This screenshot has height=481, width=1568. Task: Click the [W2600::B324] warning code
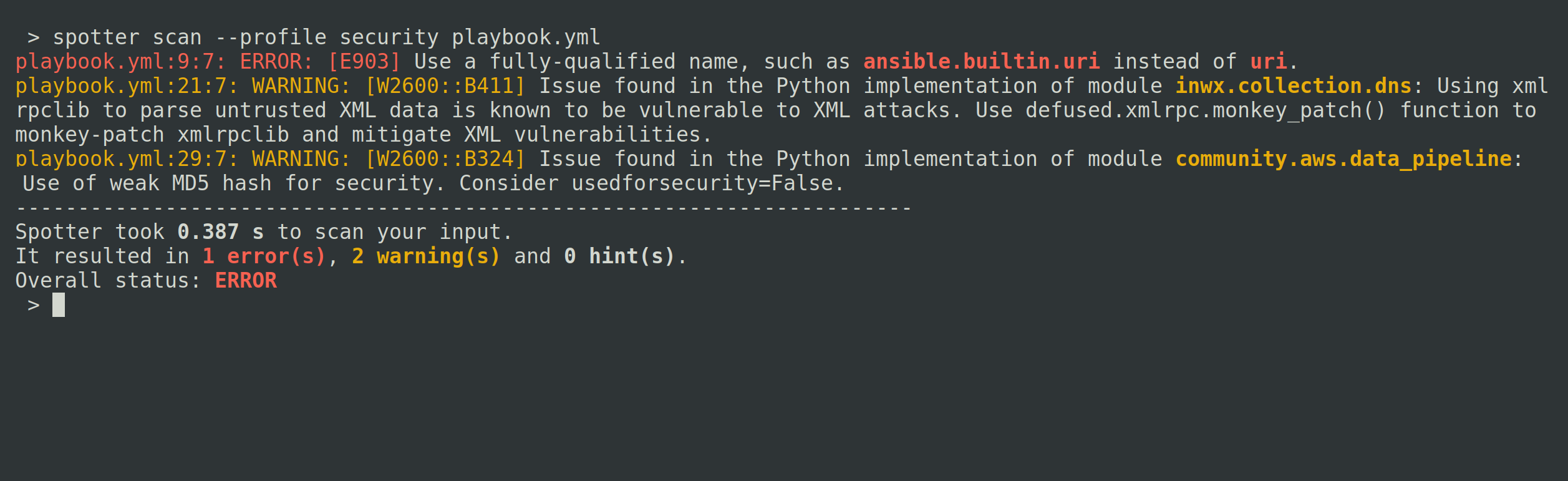click(x=445, y=159)
